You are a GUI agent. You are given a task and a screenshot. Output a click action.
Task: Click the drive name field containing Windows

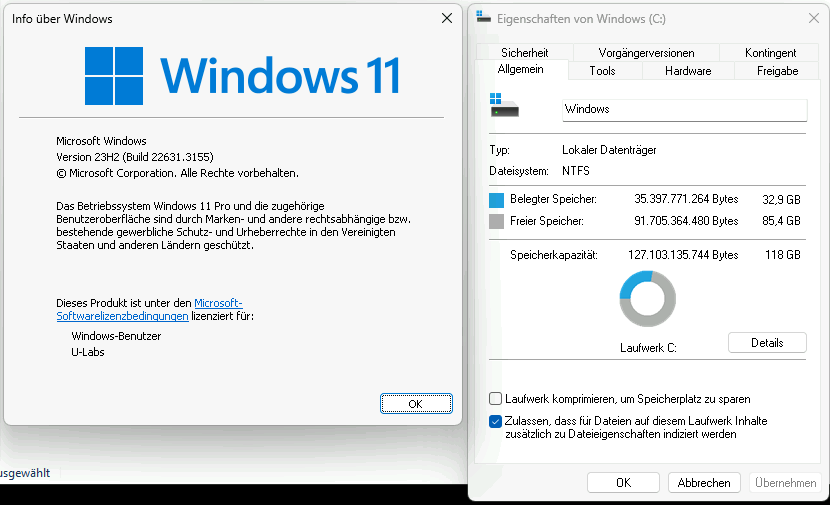(x=683, y=109)
